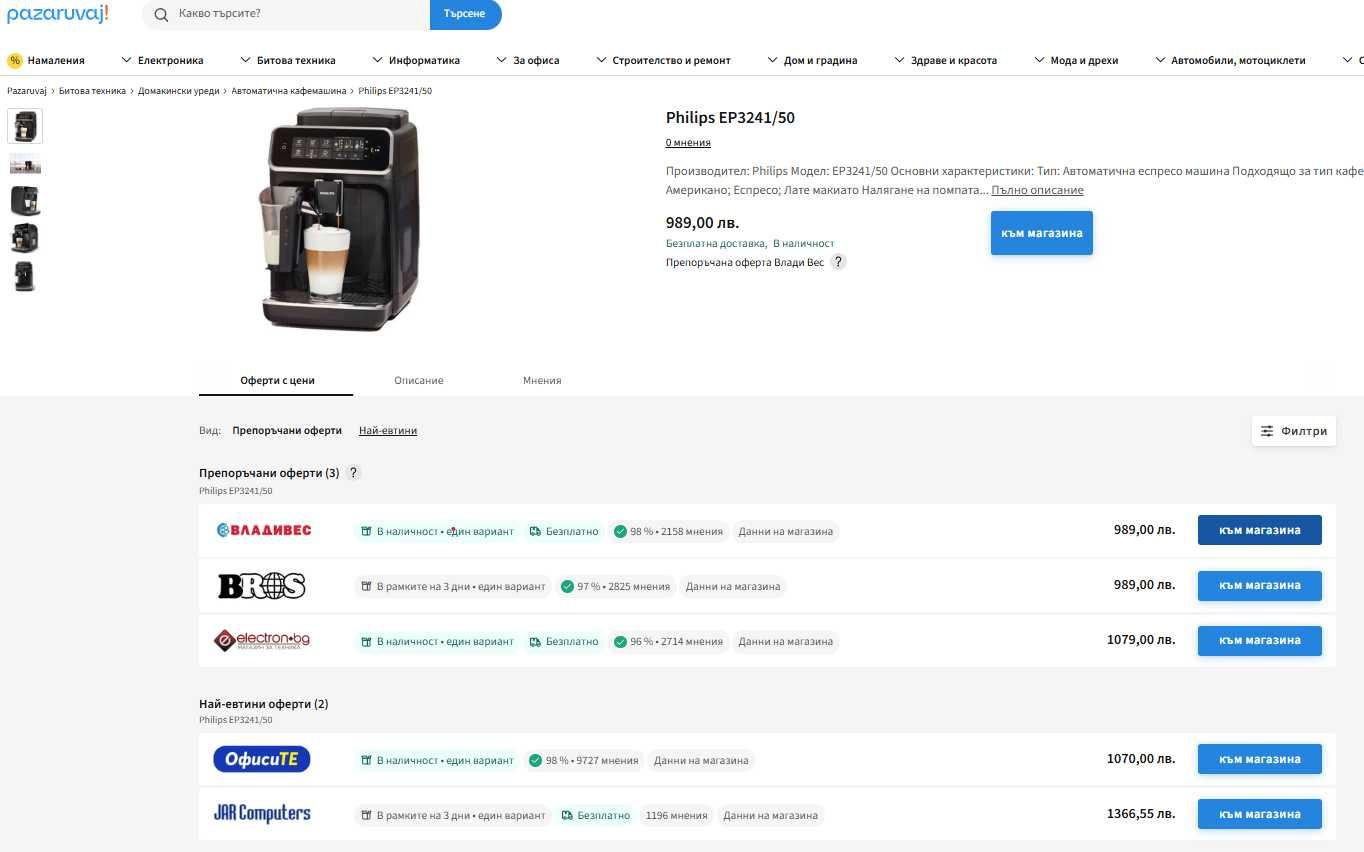Image resolution: width=1364 pixels, height=852 pixels.
Task: Open the Пълно описание link
Action: coord(1037,190)
